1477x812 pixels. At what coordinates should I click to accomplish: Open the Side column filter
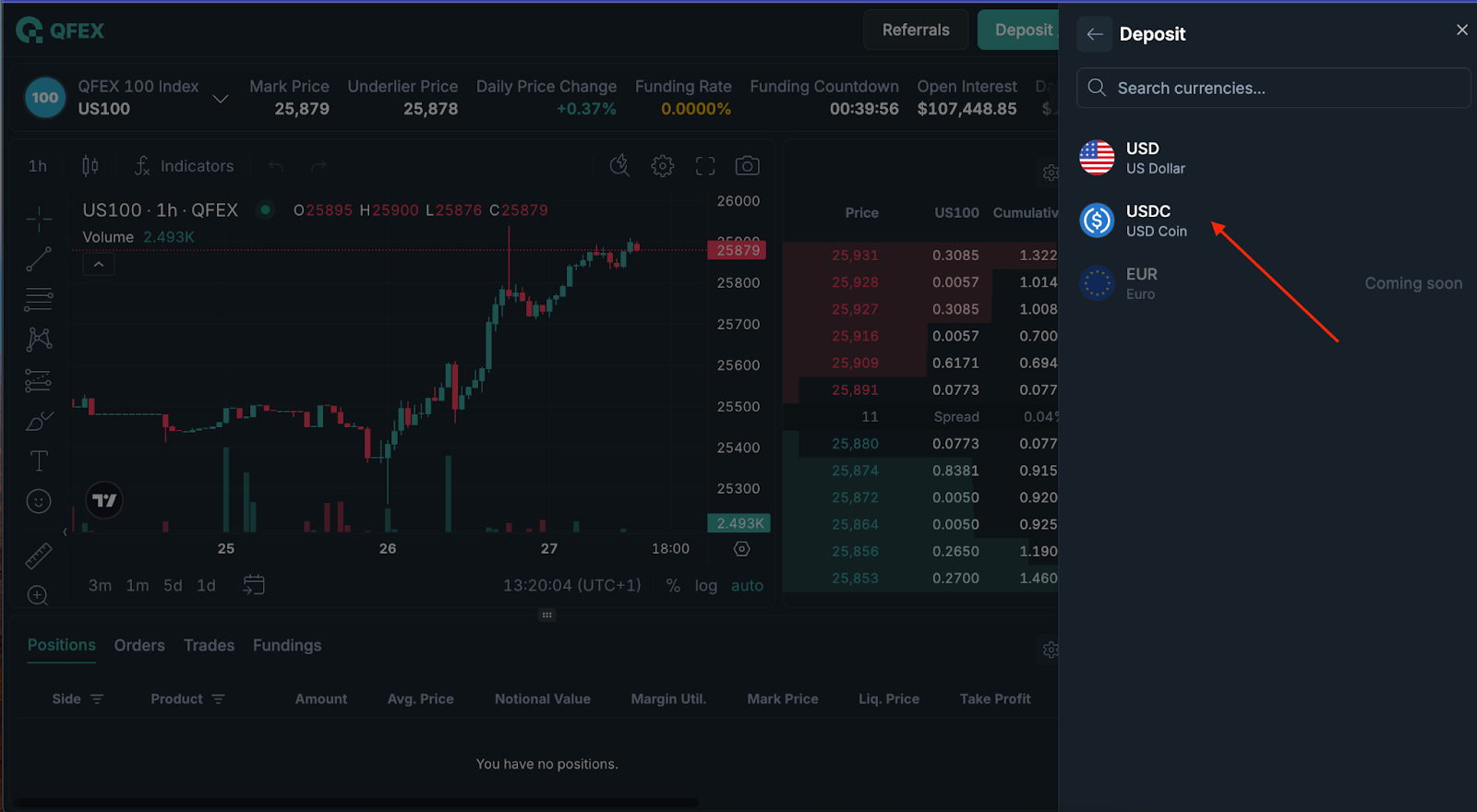(97, 699)
